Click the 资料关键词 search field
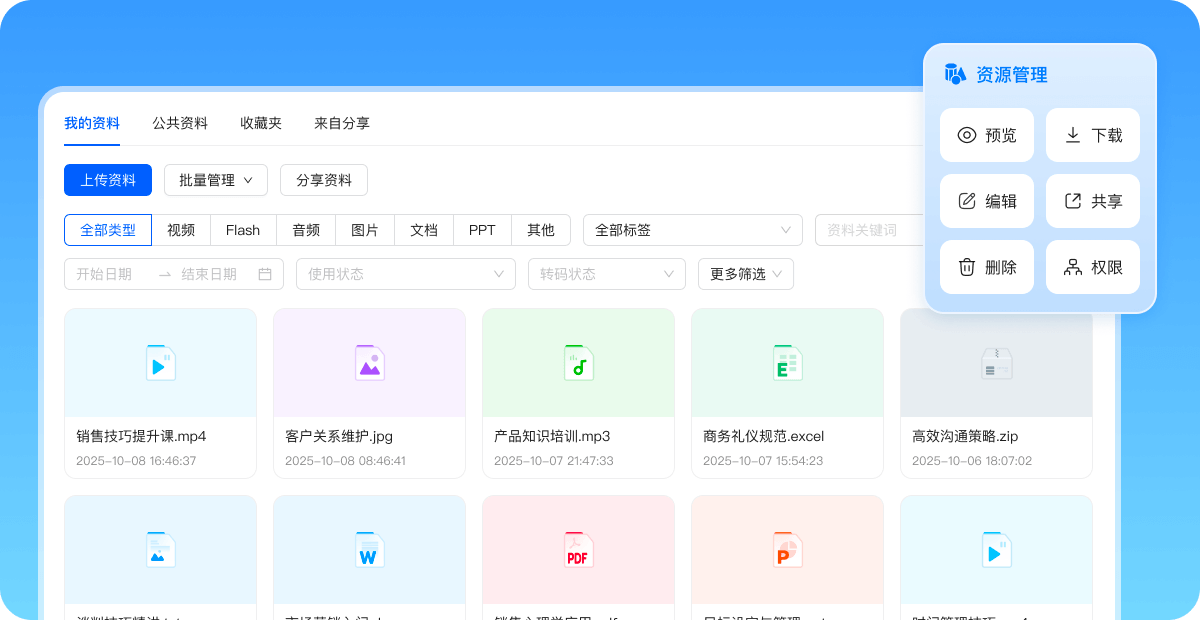Viewport: 1200px width, 620px height. 866,230
